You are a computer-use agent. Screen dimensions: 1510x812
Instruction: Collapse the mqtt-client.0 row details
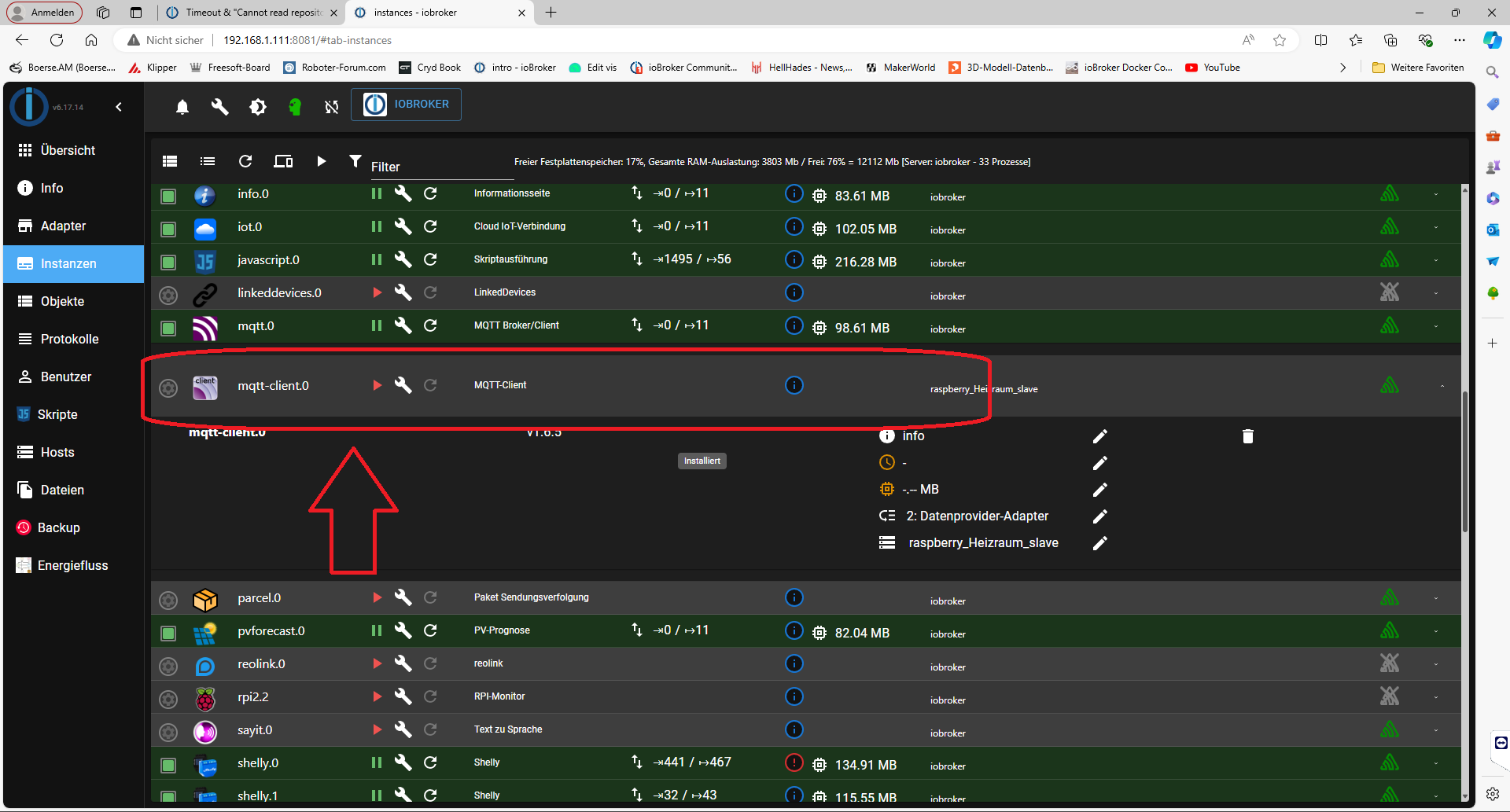coord(1442,386)
